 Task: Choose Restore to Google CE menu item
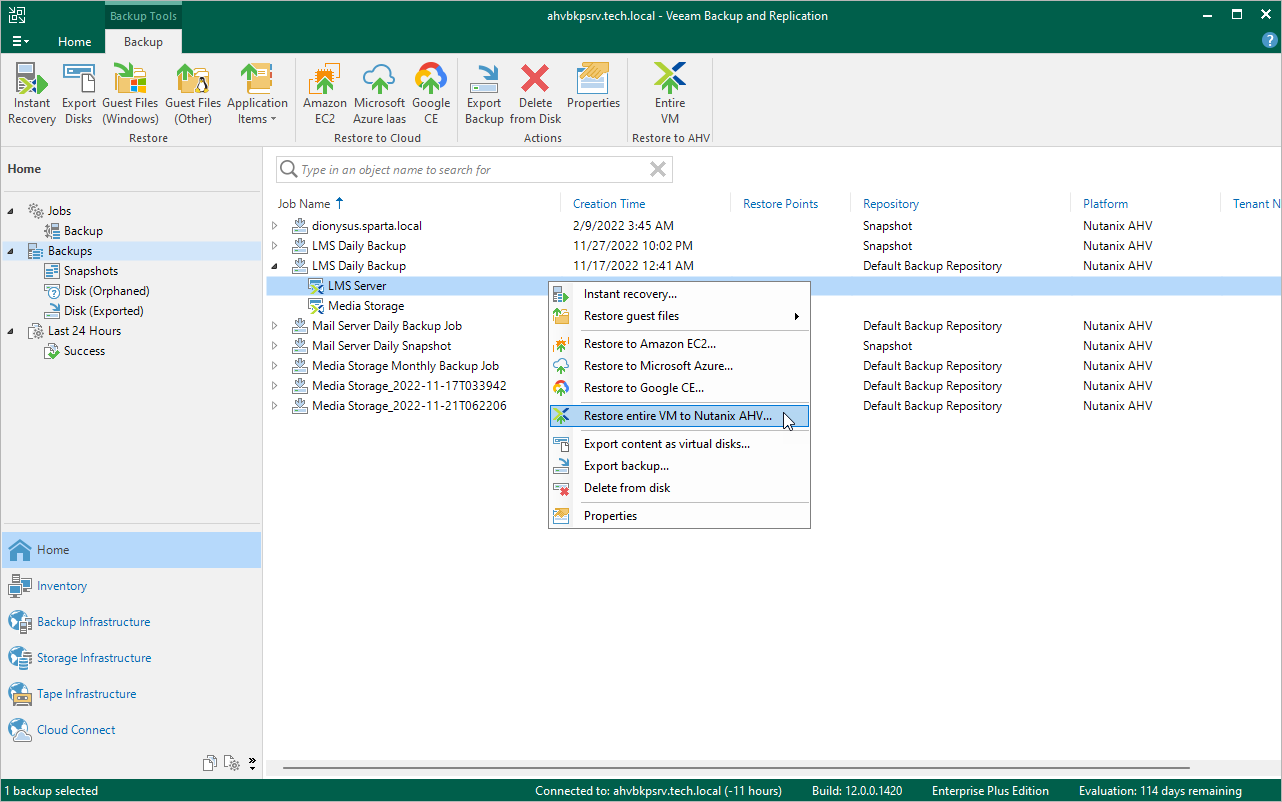pos(679,388)
